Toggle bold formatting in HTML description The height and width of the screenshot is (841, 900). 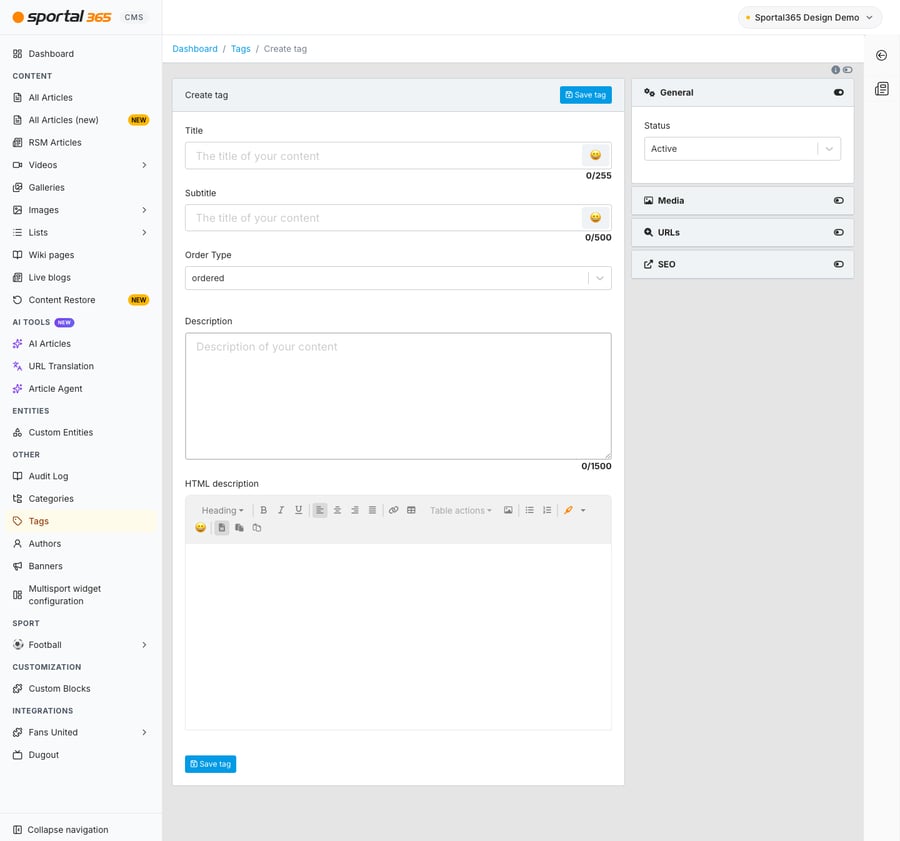click(263, 510)
